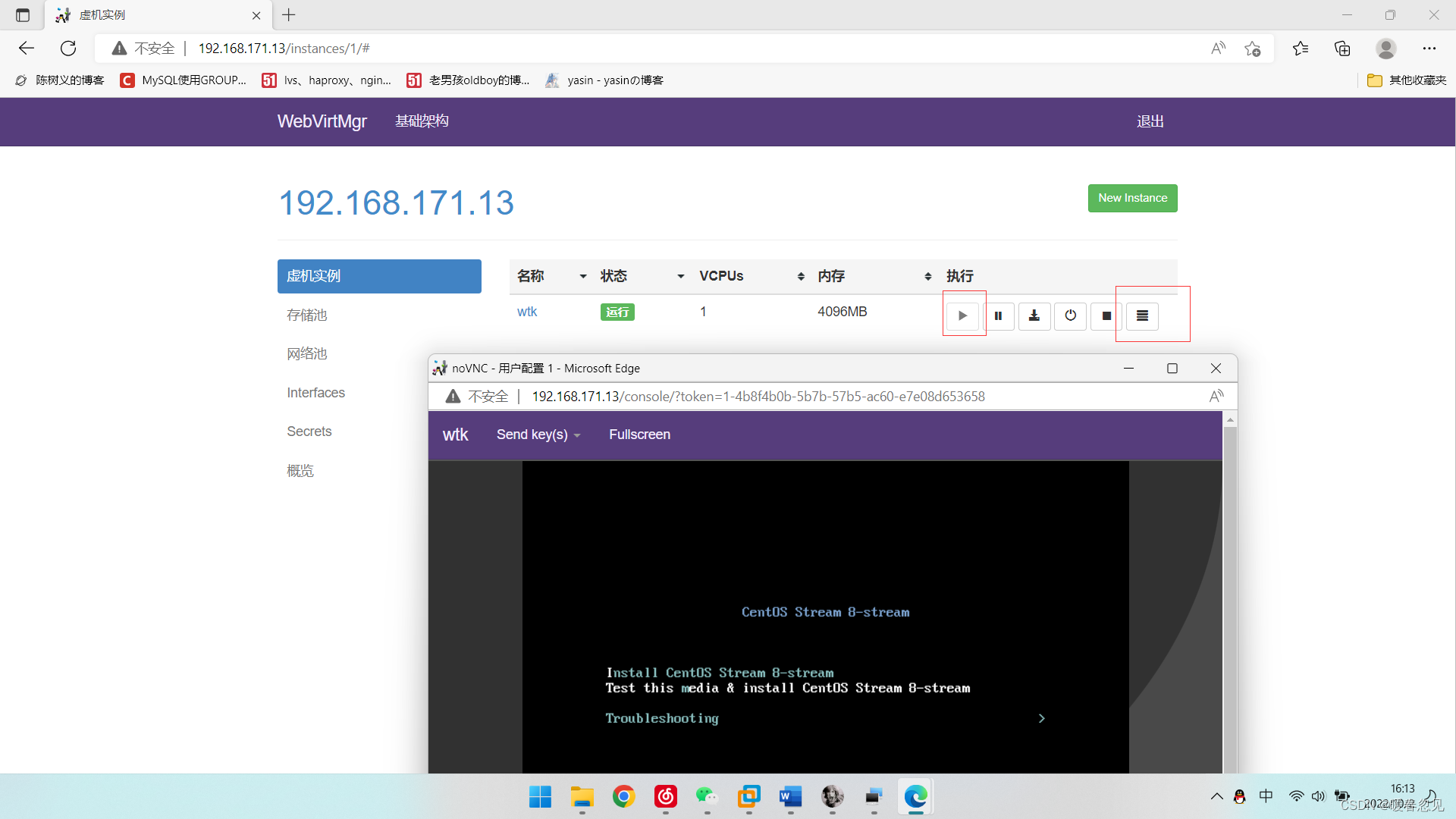Open browser Collections icon
Screen dimensions: 1456x819
coord(1342,49)
